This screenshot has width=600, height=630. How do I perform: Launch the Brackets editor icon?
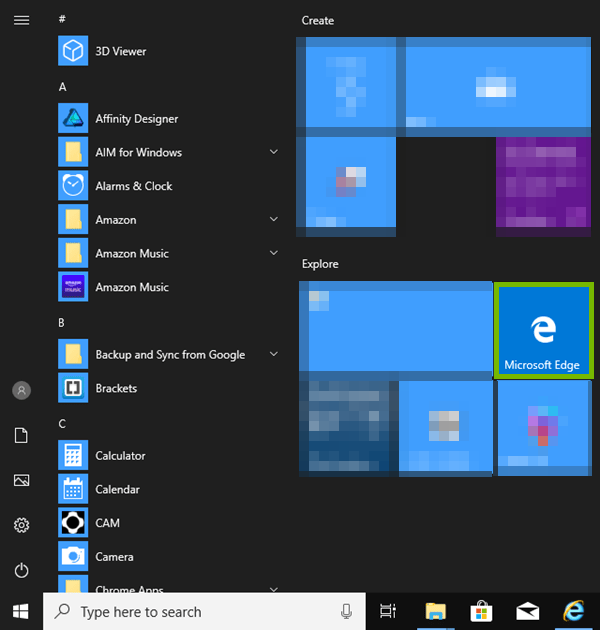73,388
